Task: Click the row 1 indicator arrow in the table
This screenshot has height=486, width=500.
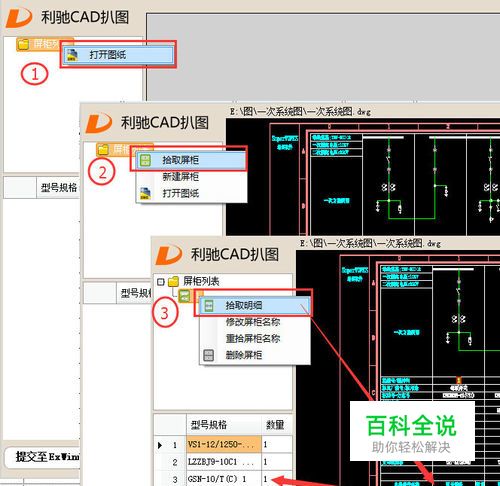Action: pos(160,445)
